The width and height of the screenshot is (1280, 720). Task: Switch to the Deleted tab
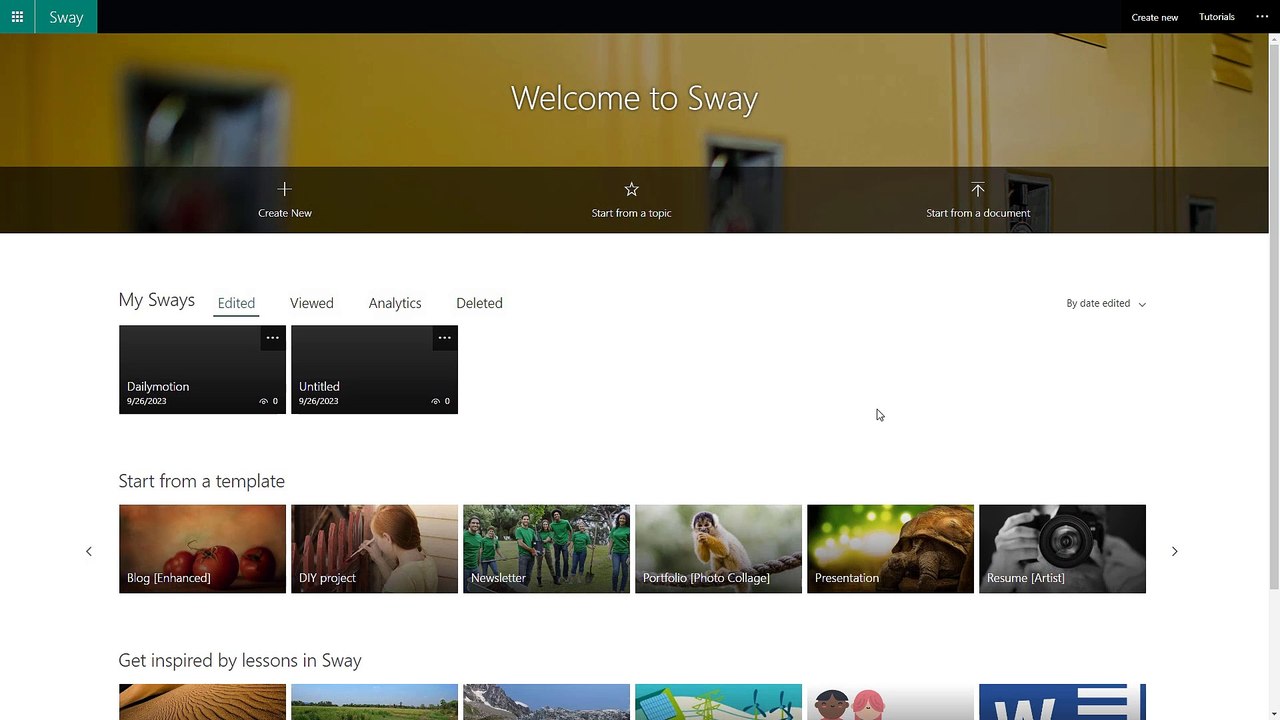pos(479,303)
